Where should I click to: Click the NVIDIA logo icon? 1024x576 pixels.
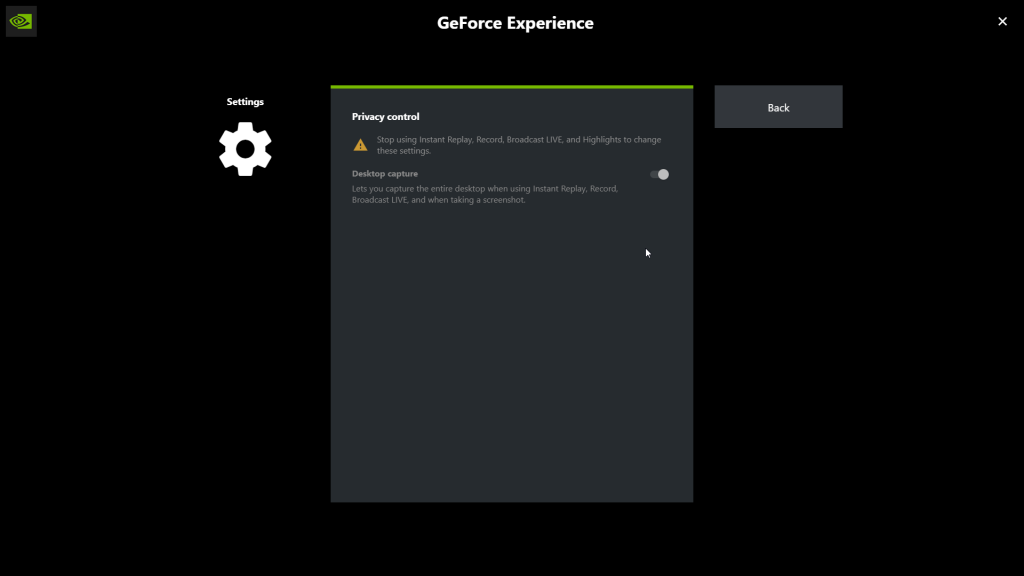[21, 22]
